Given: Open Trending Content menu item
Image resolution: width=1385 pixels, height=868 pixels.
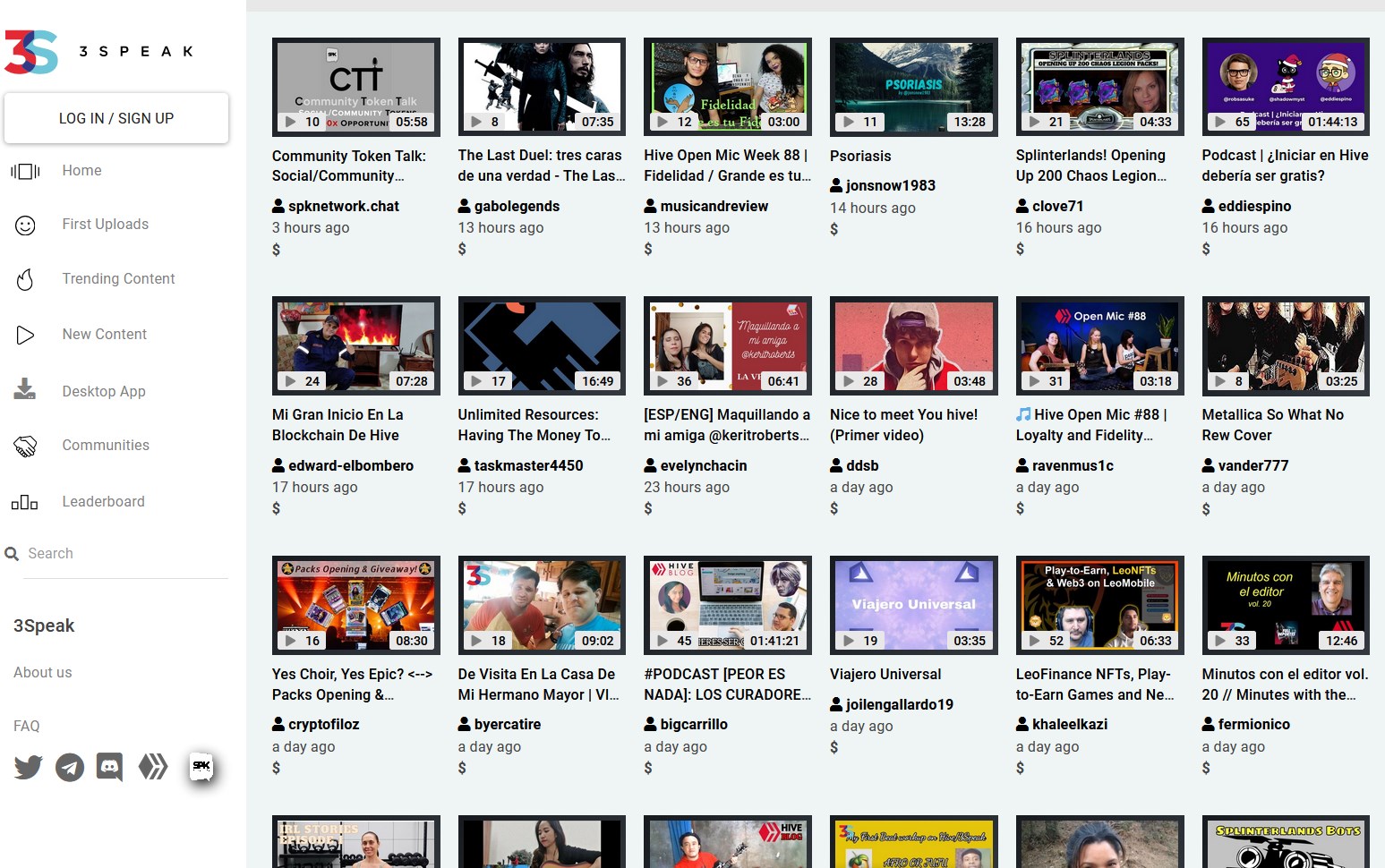Looking at the screenshot, I should [x=118, y=279].
